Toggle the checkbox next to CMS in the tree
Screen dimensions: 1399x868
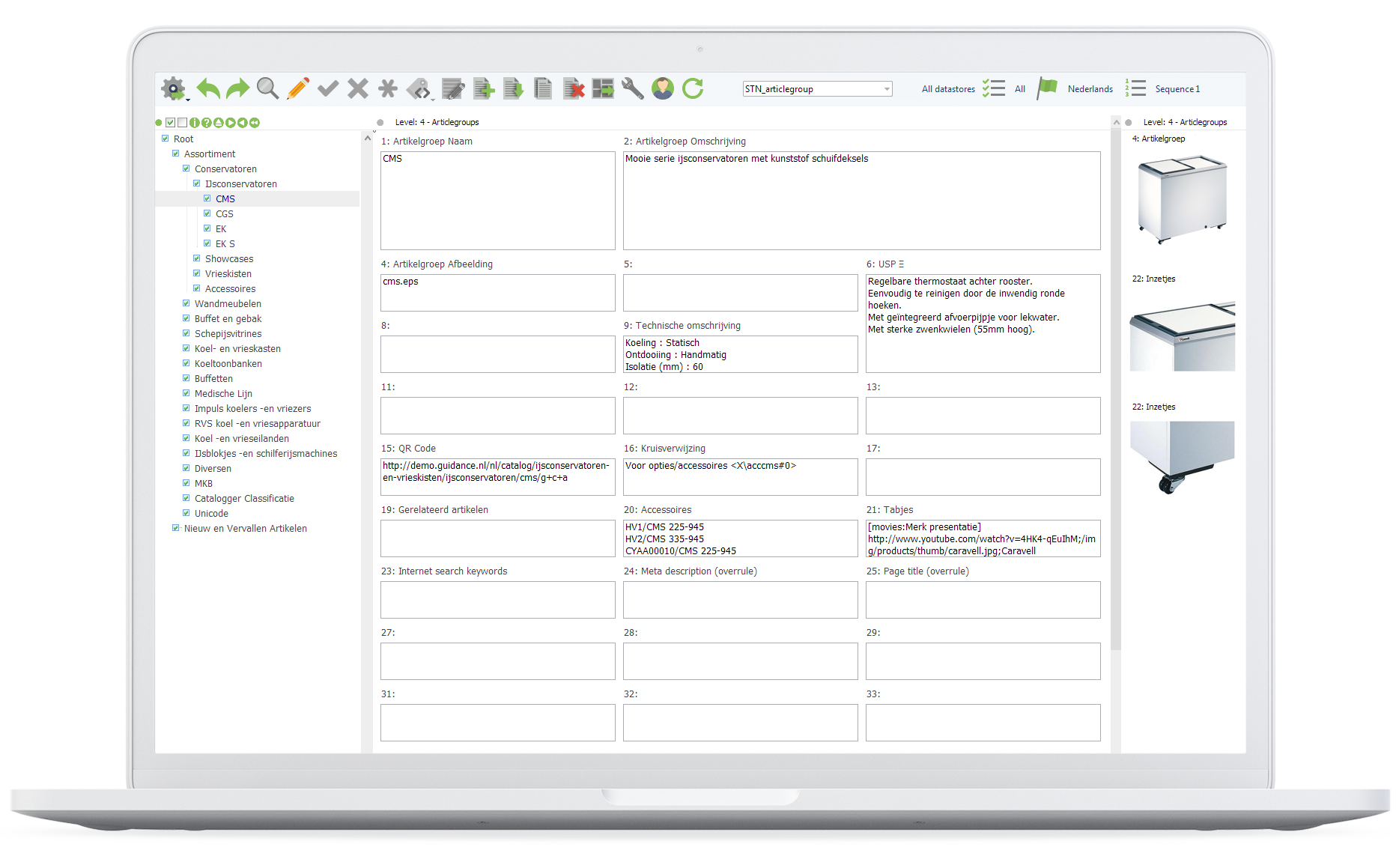coord(207,198)
